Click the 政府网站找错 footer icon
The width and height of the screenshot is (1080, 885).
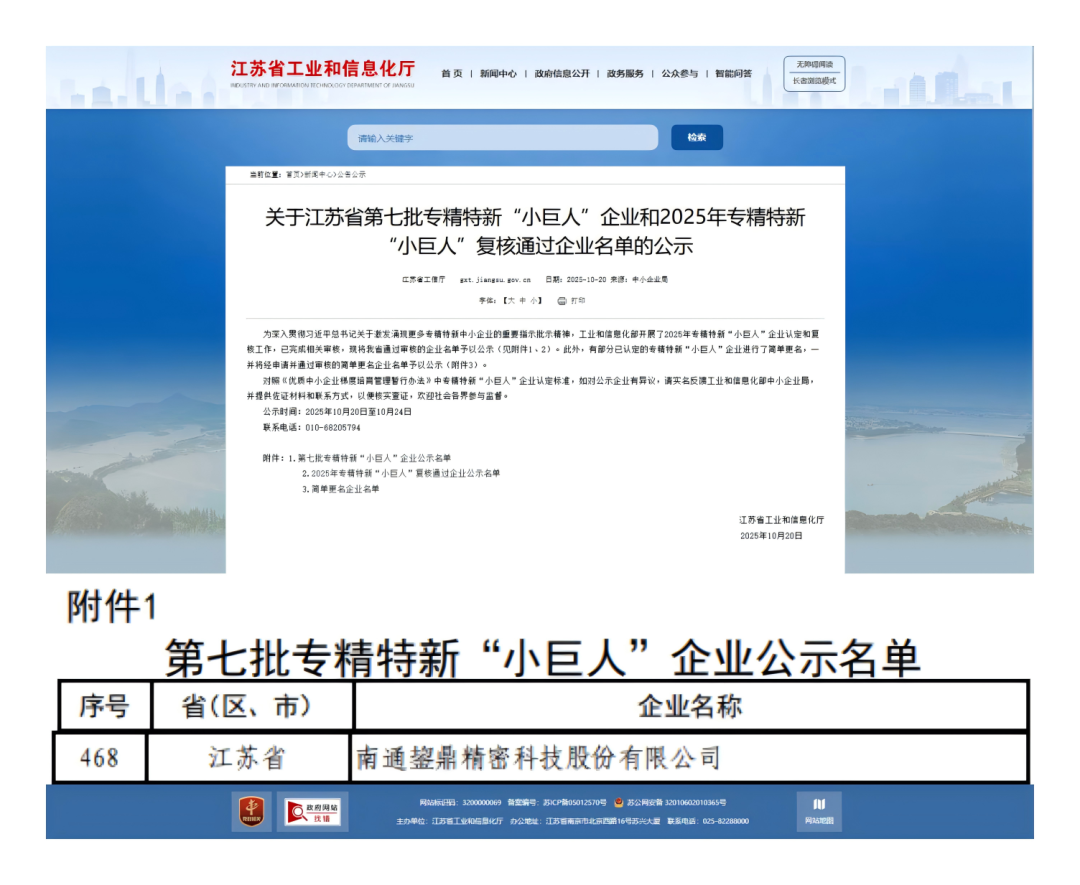pos(313,811)
